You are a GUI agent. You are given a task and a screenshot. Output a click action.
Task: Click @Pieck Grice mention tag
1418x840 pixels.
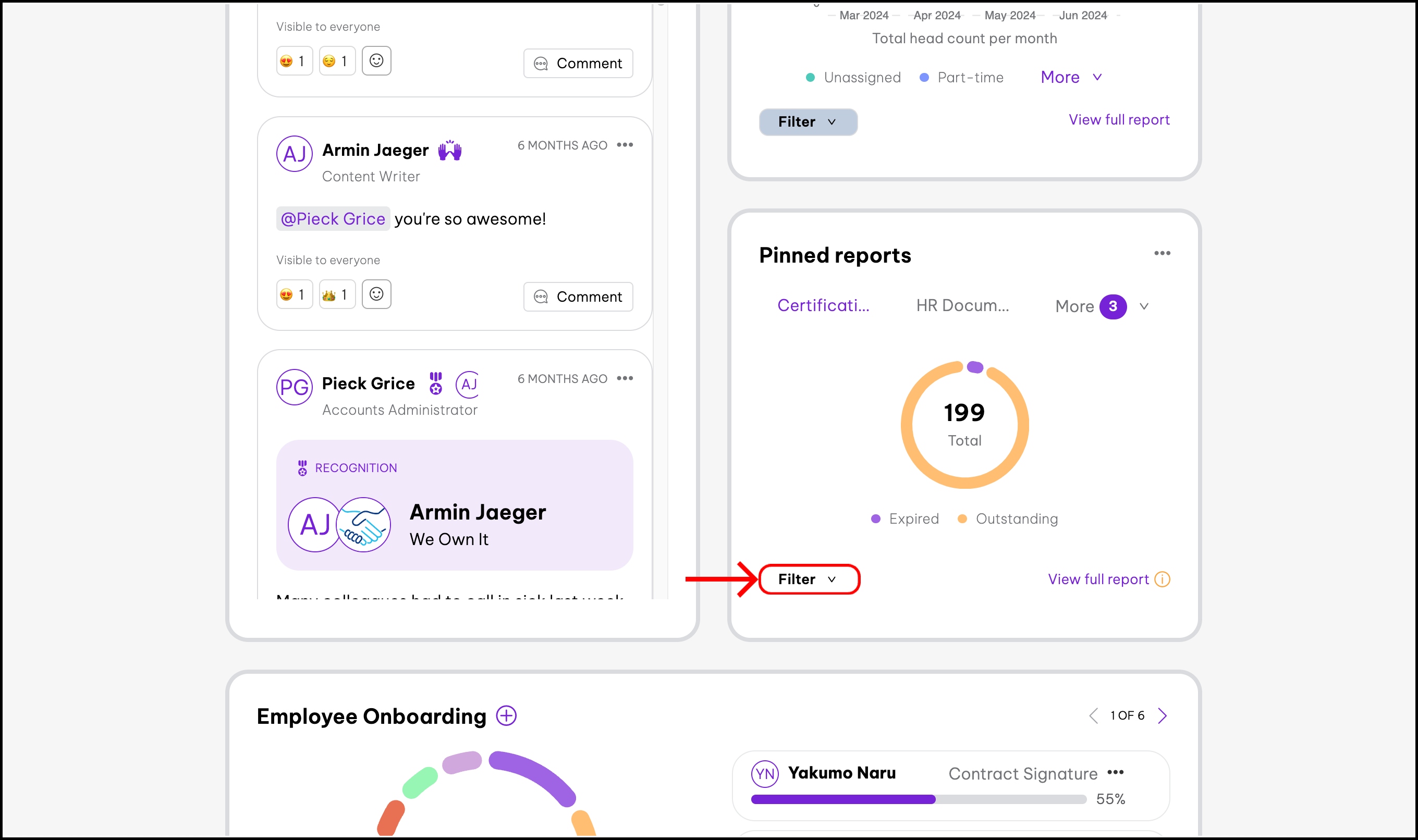click(333, 219)
